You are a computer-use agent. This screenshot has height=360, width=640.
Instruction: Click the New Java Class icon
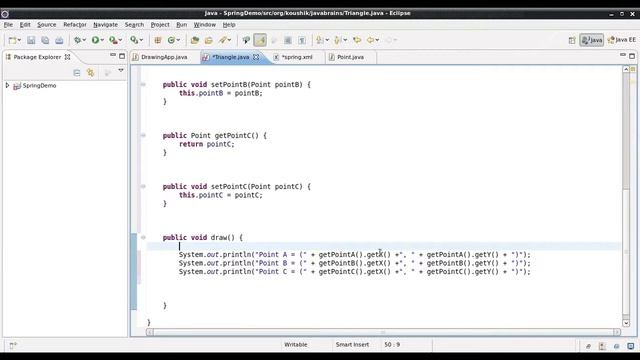point(171,40)
